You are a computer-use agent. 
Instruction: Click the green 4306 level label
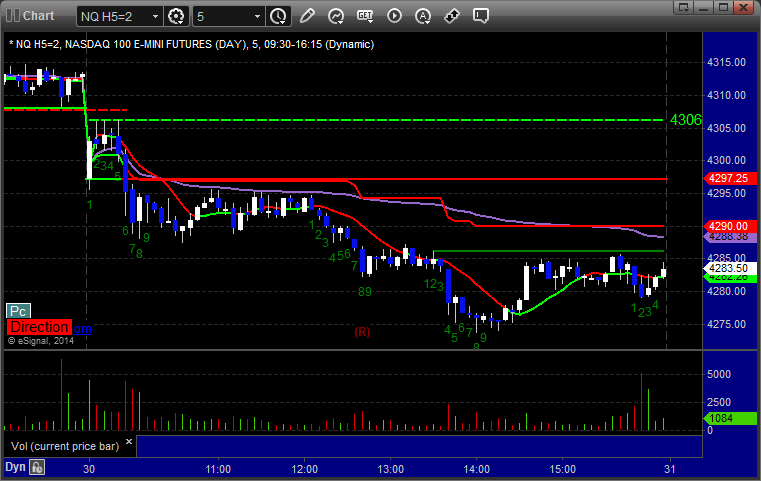685,120
